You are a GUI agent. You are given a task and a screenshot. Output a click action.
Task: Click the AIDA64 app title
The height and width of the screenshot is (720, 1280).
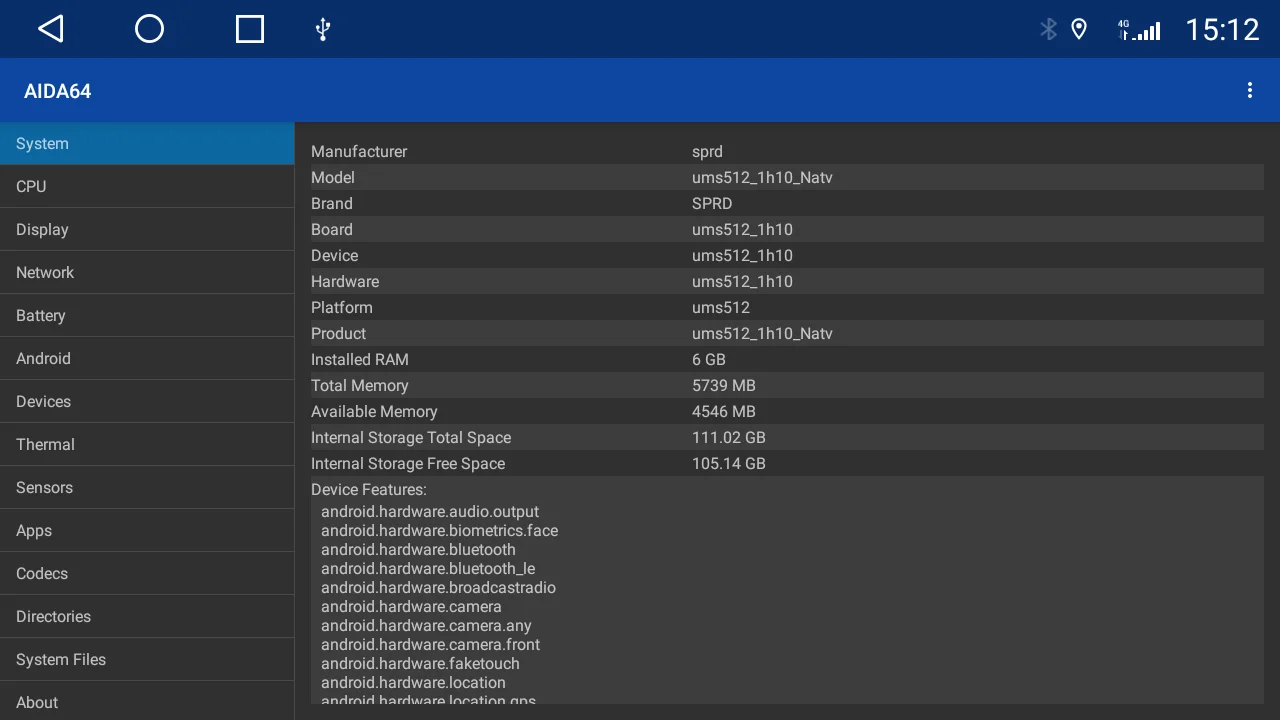(x=57, y=91)
